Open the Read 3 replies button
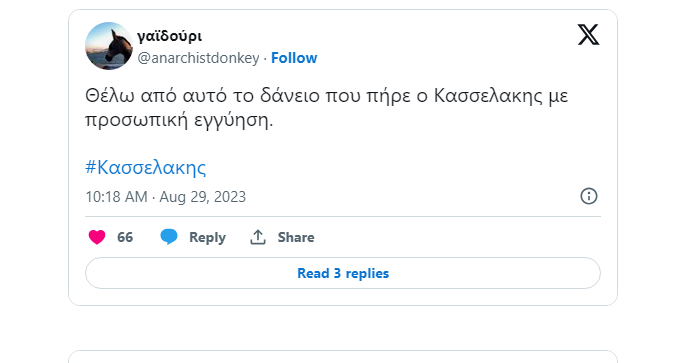 point(343,273)
